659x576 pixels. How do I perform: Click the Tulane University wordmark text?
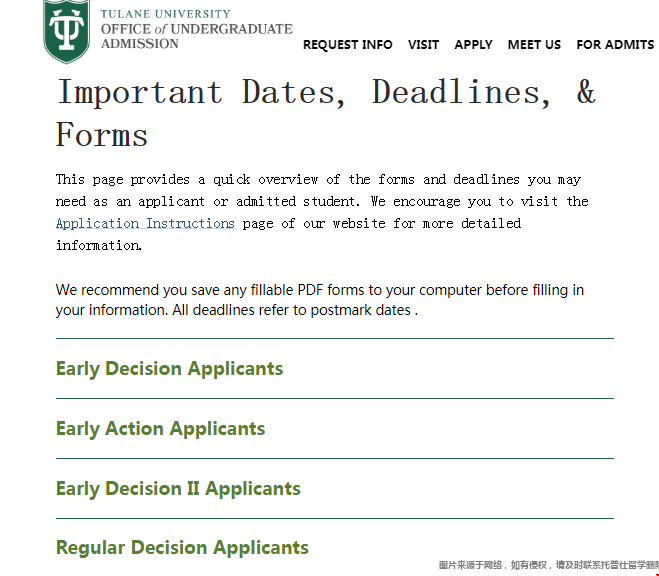coord(165,15)
